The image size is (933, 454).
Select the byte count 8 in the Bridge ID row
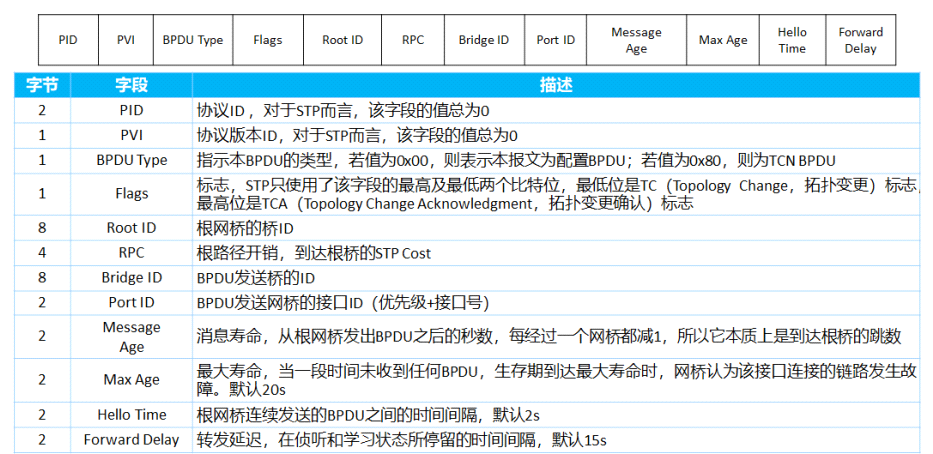42,278
